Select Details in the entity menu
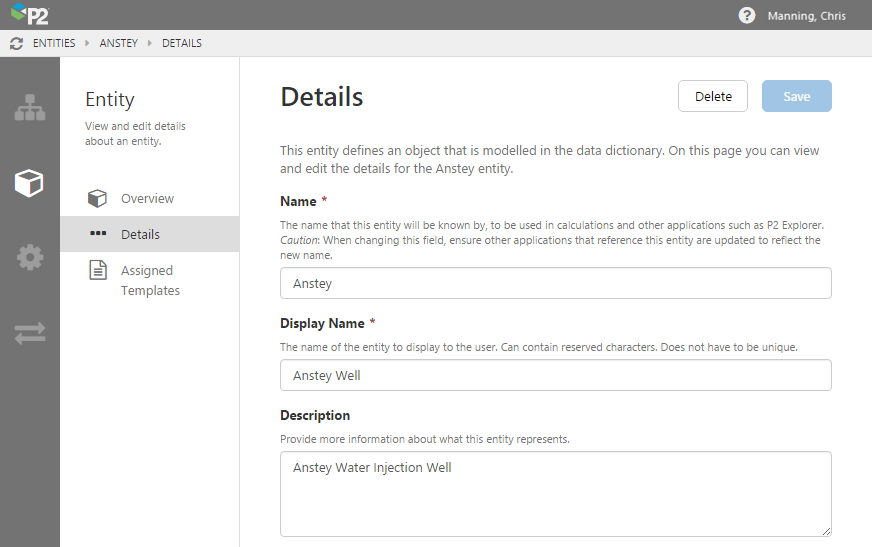This screenshot has width=872, height=547. [x=140, y=234]
